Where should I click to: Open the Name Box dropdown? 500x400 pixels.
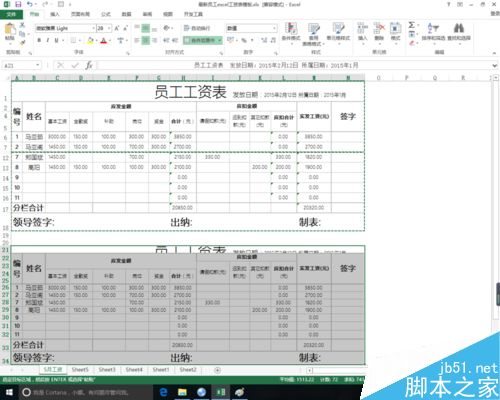(x=38, y=65)
